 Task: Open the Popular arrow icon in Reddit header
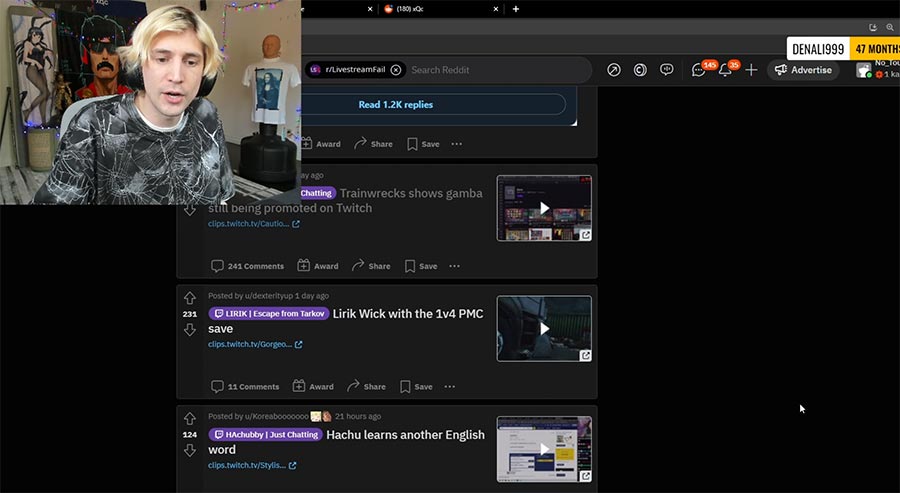(x=614, y=70)
